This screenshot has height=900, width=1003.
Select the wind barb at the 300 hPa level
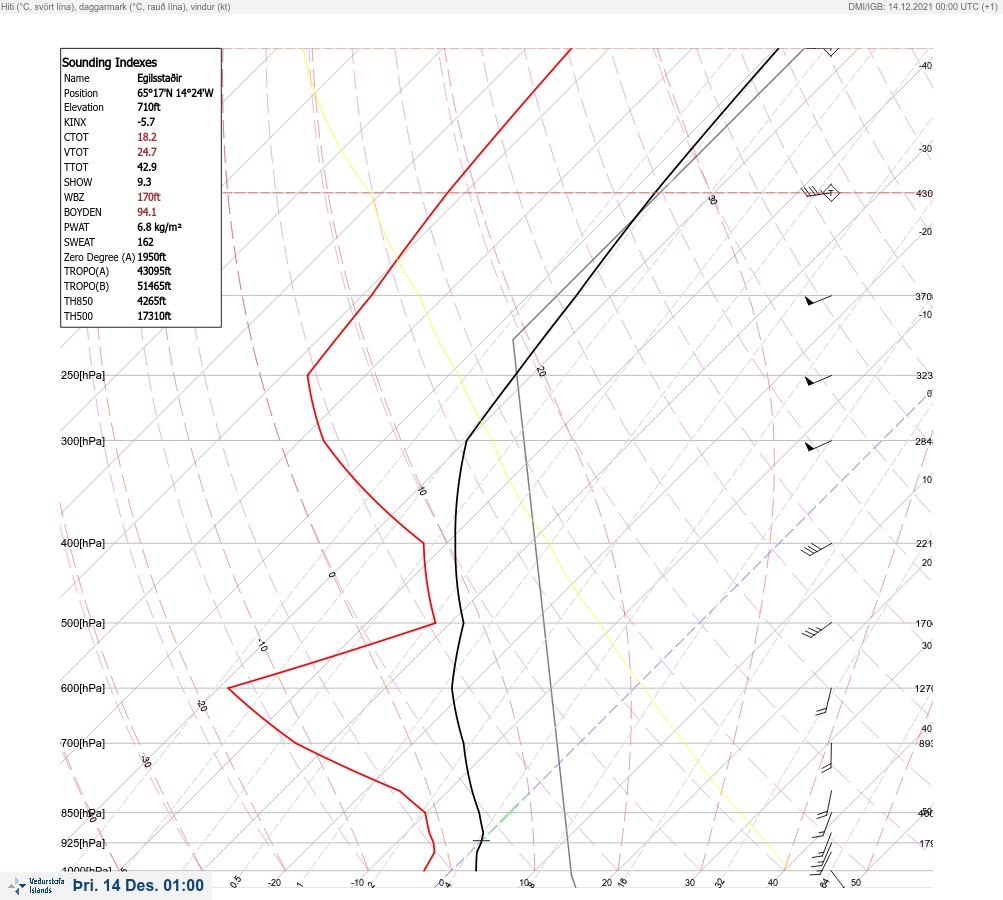(818, 445)
